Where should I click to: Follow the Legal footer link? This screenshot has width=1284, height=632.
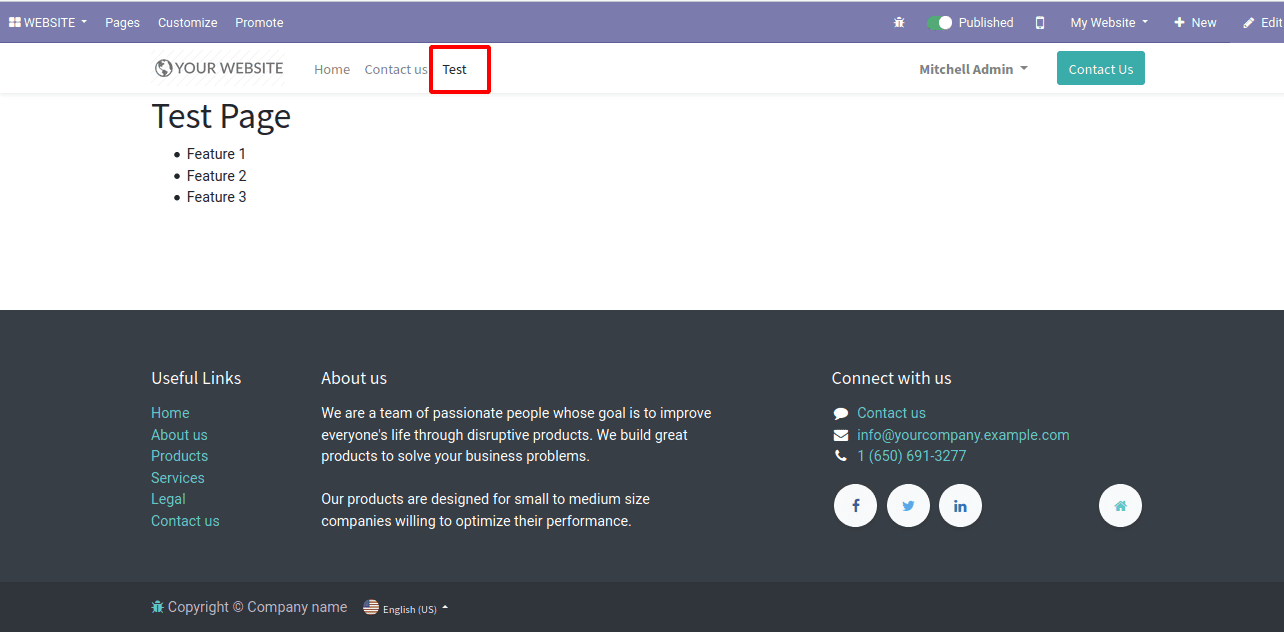(168, 499)
